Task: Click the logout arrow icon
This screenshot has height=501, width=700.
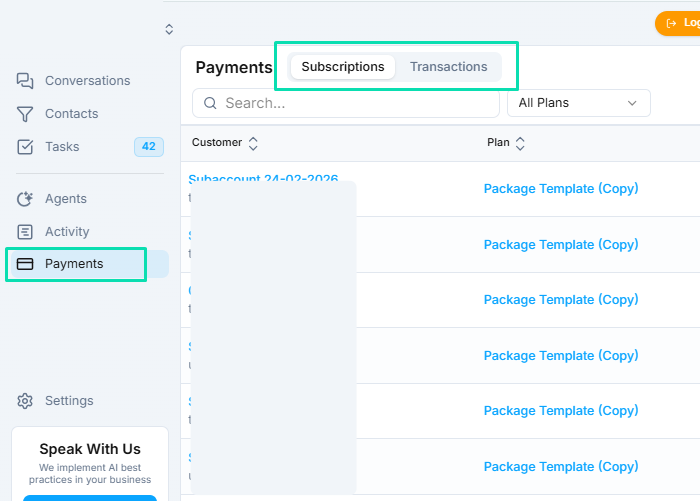Action: 671,23
